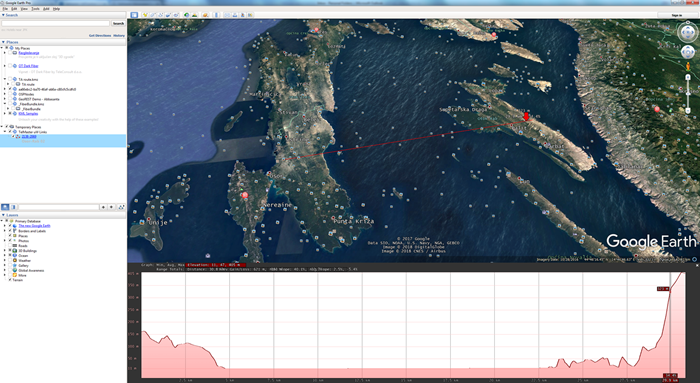Click the Get Directions link
Image resolution: width=700 pixels, height=383 pixels.
point(100,35)
